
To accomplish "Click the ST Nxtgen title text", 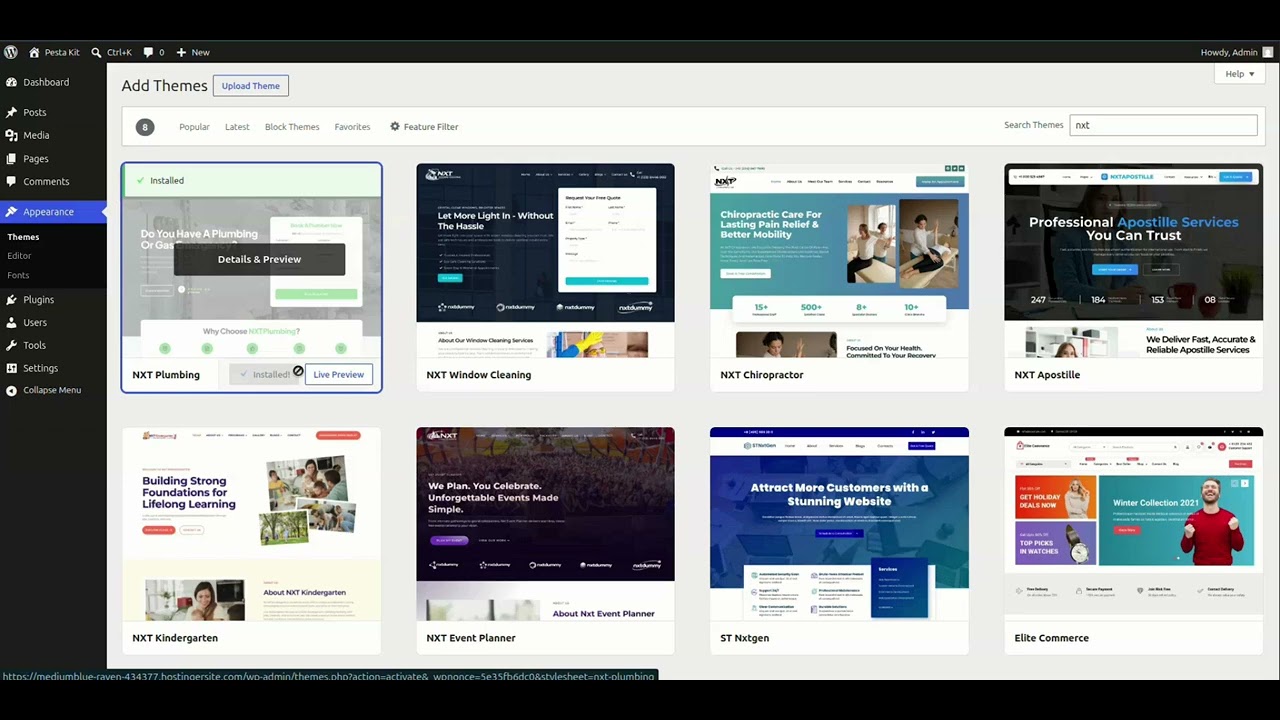I will click(x=745, y=638).
